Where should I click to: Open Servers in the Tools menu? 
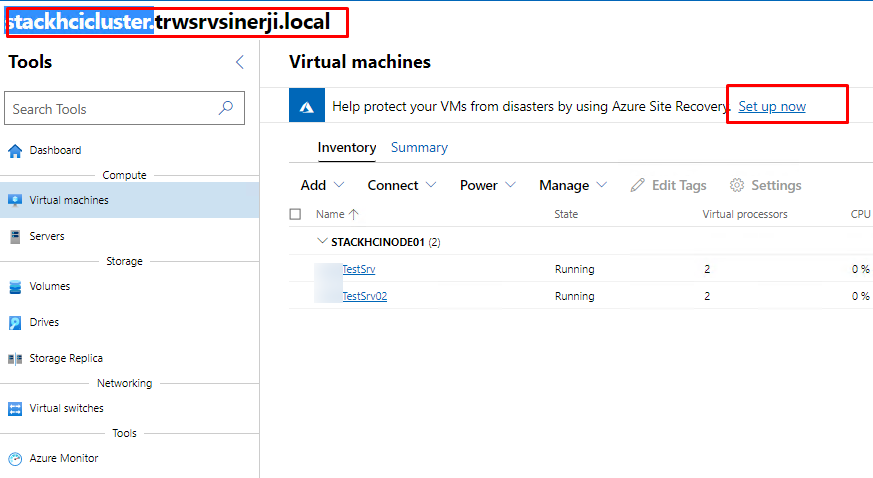pyautogui.click(x=47, y=236)
